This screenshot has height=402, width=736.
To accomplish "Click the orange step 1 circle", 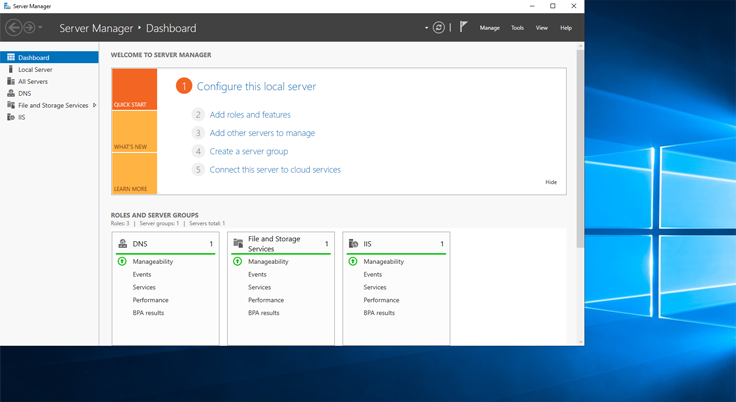I will pyautogui.click(x=184, y=86).
